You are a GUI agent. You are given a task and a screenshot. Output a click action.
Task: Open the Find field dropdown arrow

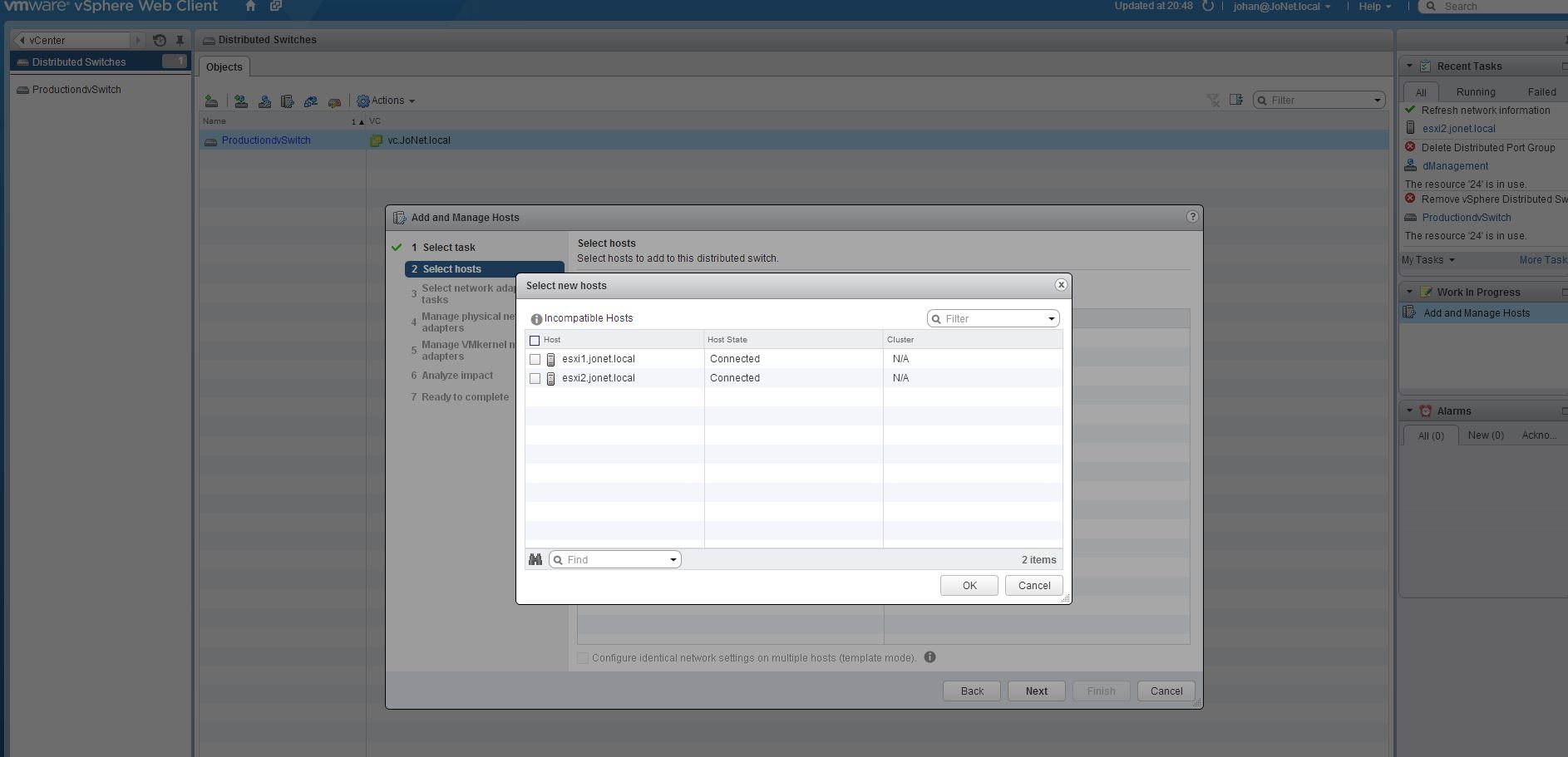[673, 560]
